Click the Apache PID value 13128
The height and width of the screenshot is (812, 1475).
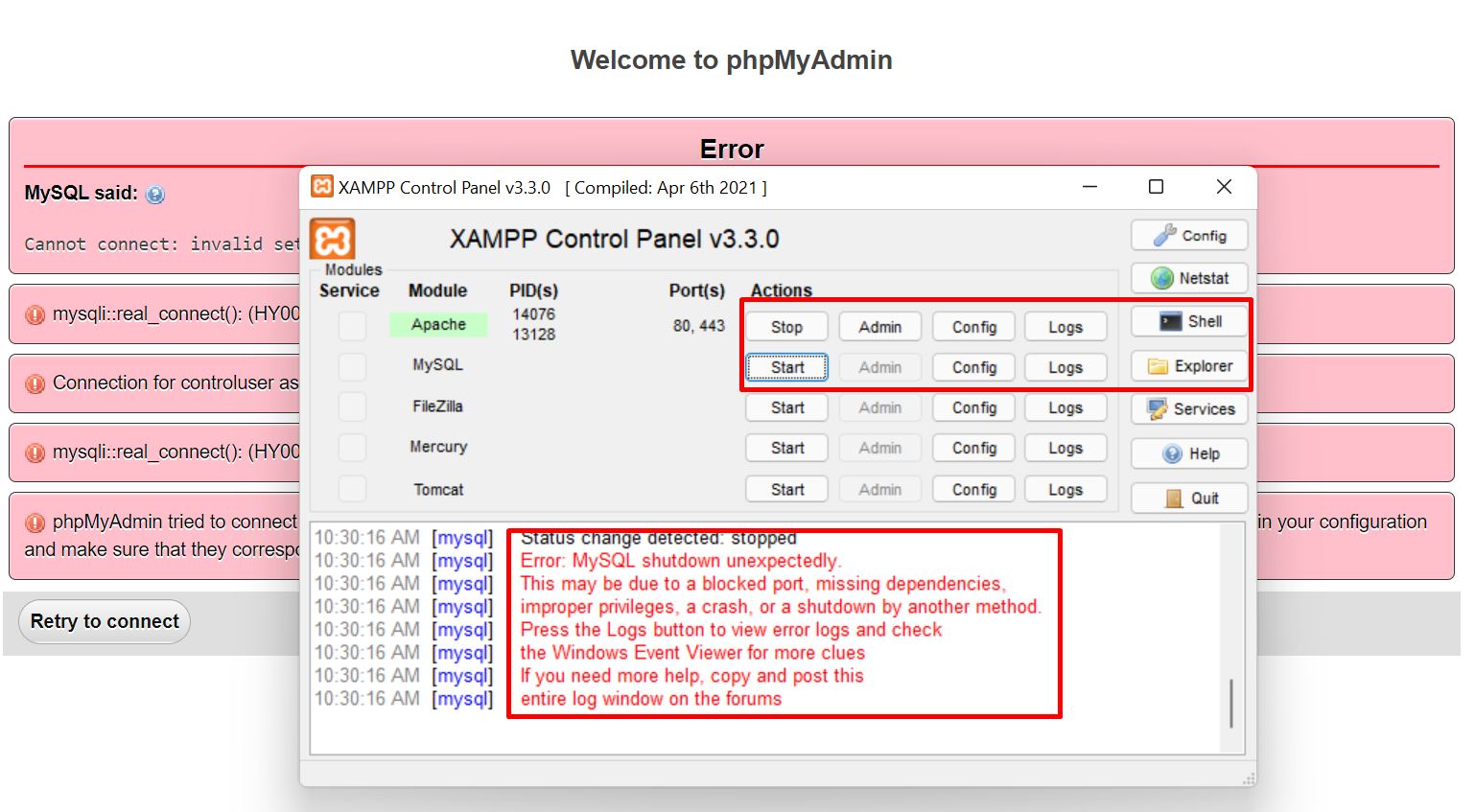(533, 335)
